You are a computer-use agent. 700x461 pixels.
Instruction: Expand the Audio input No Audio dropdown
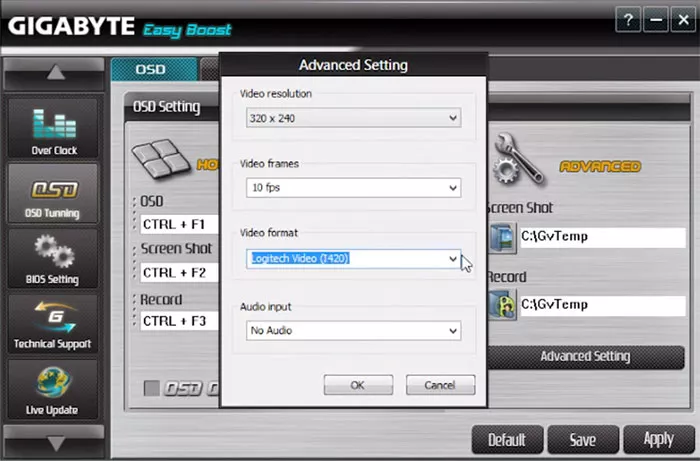tap(353, 331)
